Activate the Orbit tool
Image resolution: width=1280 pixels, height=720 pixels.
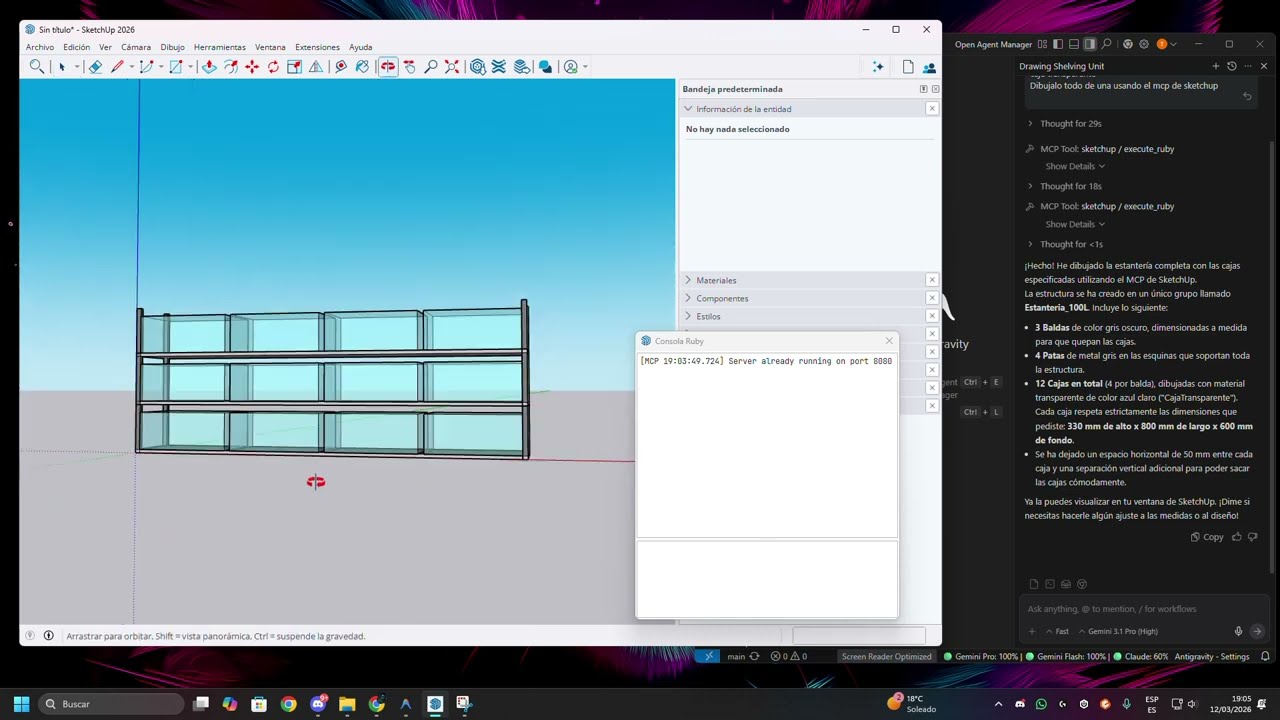tap(388, 67)
